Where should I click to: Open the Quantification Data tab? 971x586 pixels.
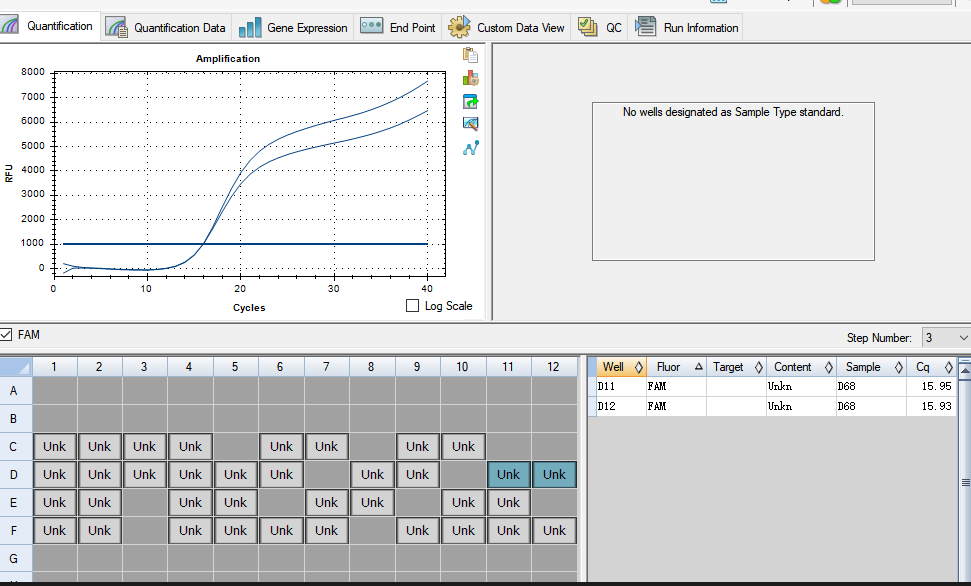tap(166, 27)
